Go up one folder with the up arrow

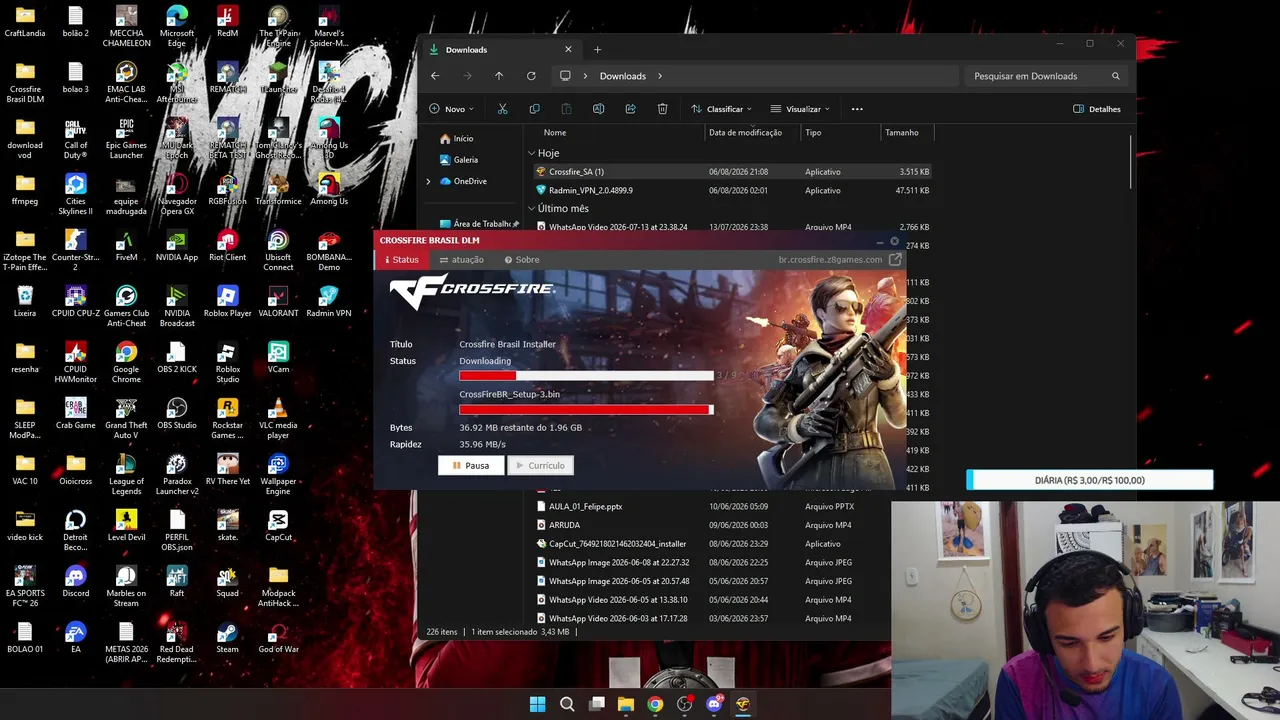tap(499, 76)
